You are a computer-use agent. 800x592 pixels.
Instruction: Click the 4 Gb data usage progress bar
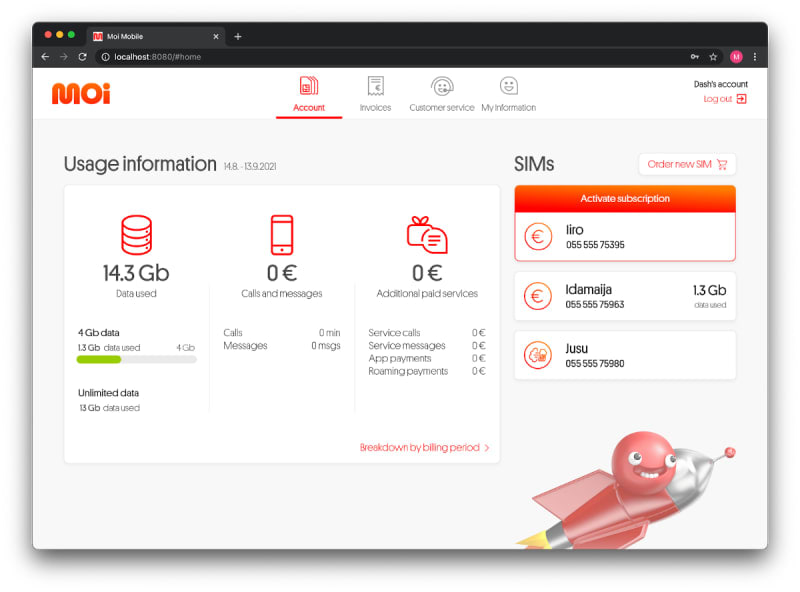(136, 359)
